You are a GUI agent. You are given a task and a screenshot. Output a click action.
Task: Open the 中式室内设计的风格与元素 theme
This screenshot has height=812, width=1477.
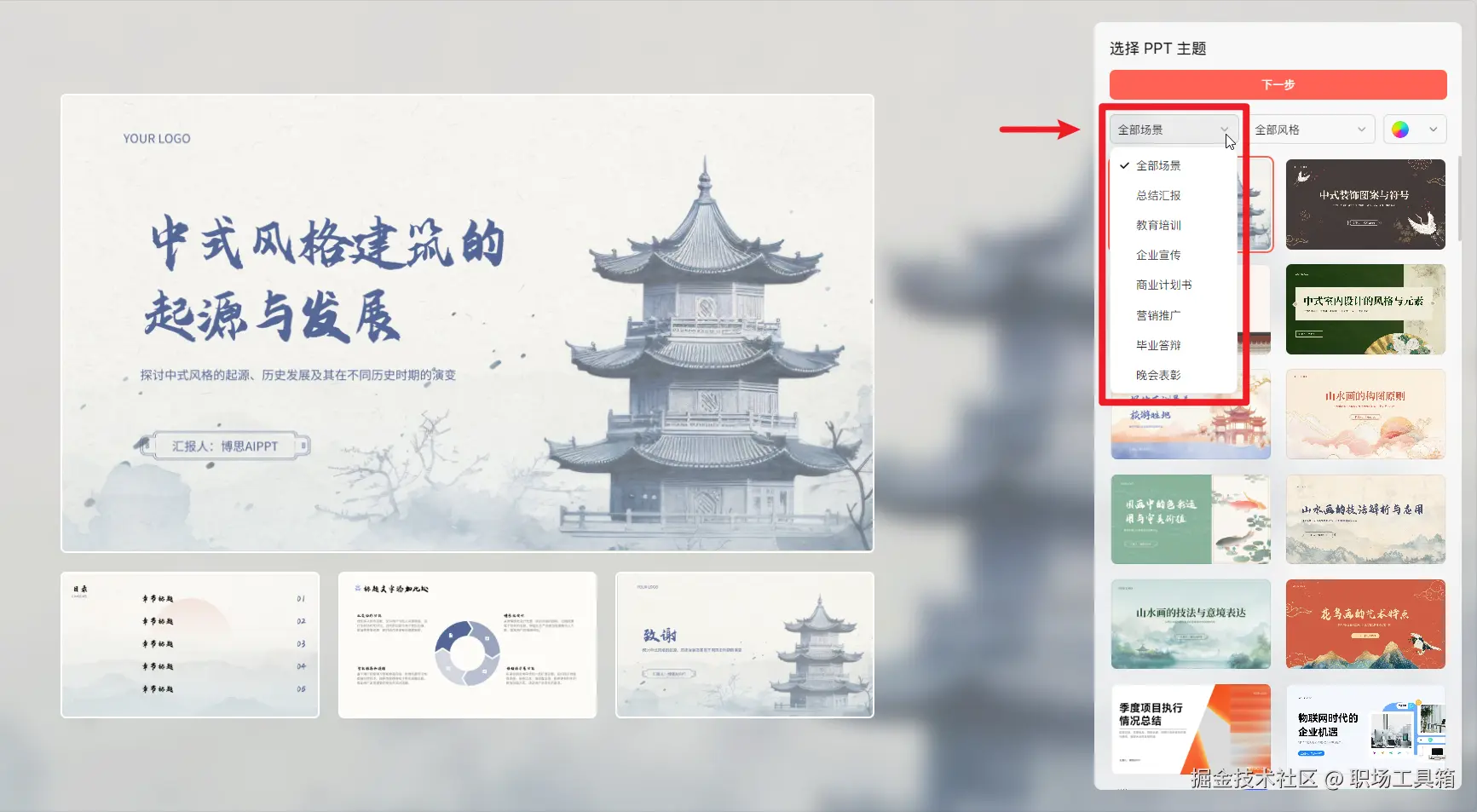point(1364,309)
